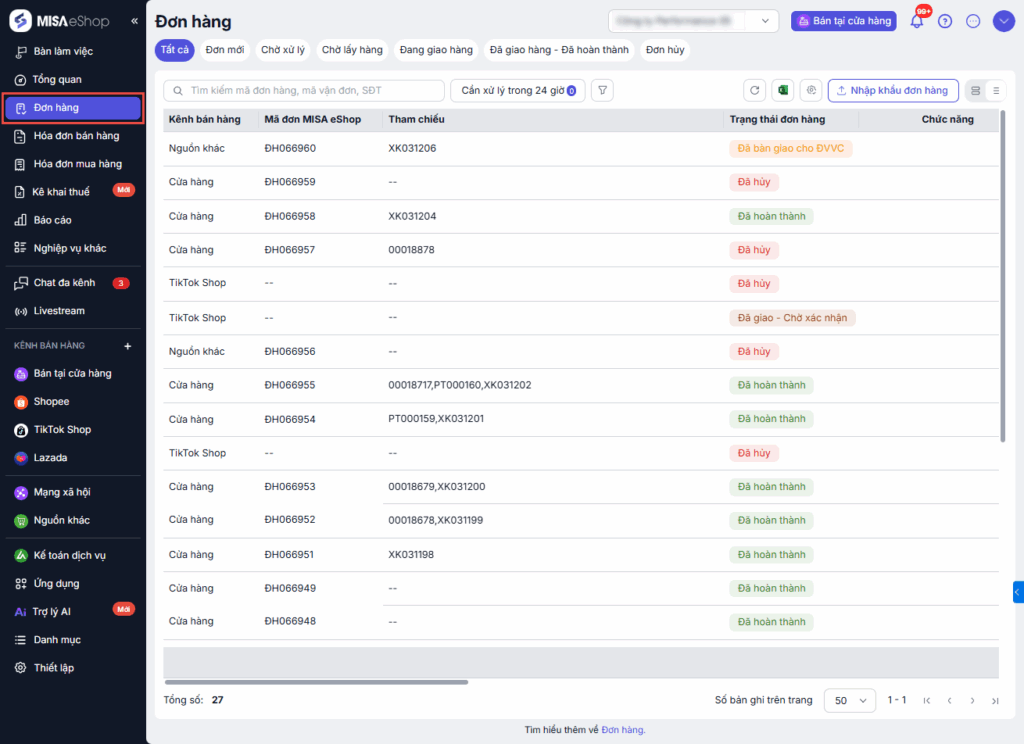Select the 'Đơn hủy' tab
This screenshot has height=744, width=1024.
click(x=664, y=50)
